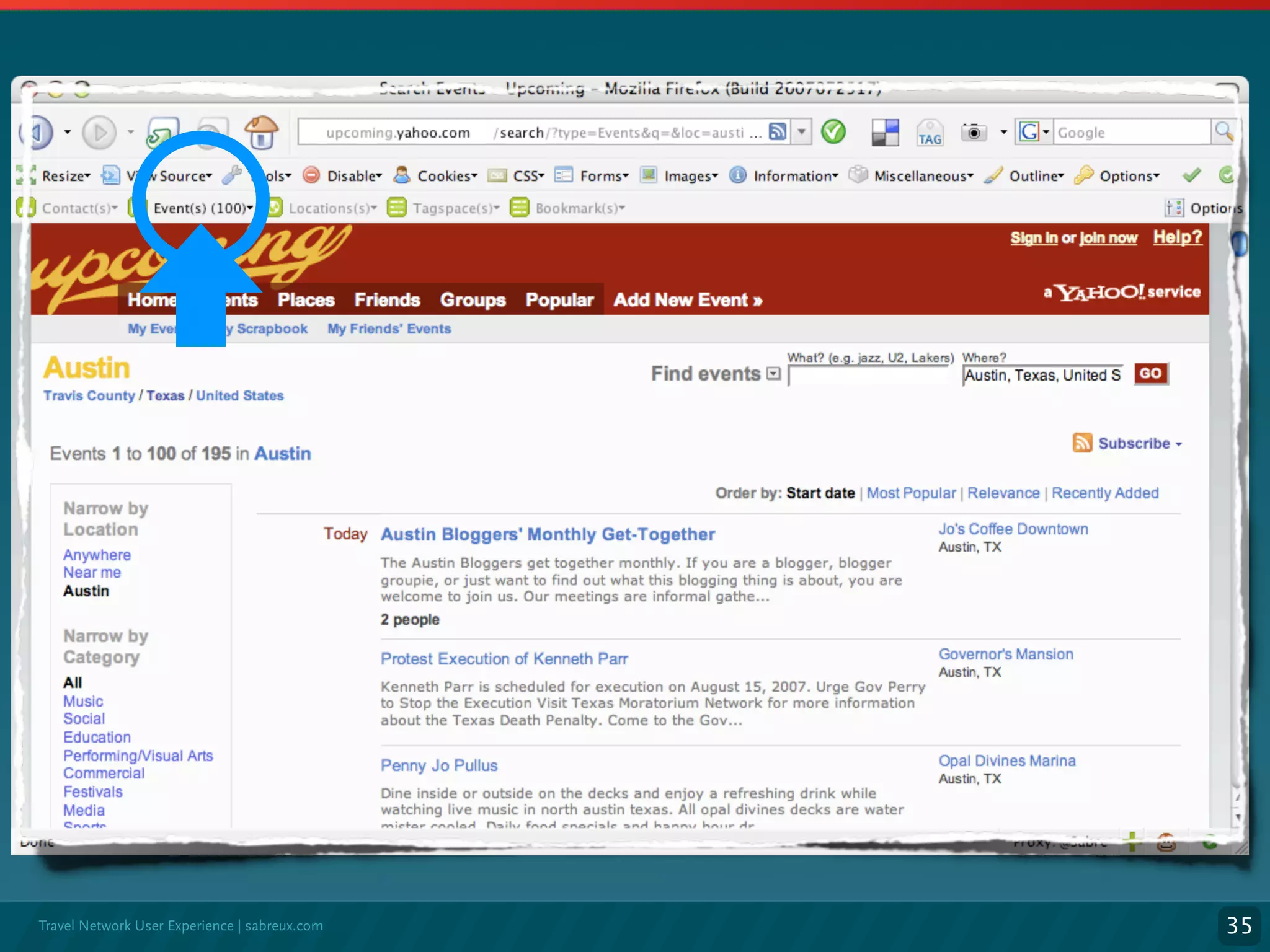
Task: Open the Disable developer toolbar menu
Action: click(343, 176)
